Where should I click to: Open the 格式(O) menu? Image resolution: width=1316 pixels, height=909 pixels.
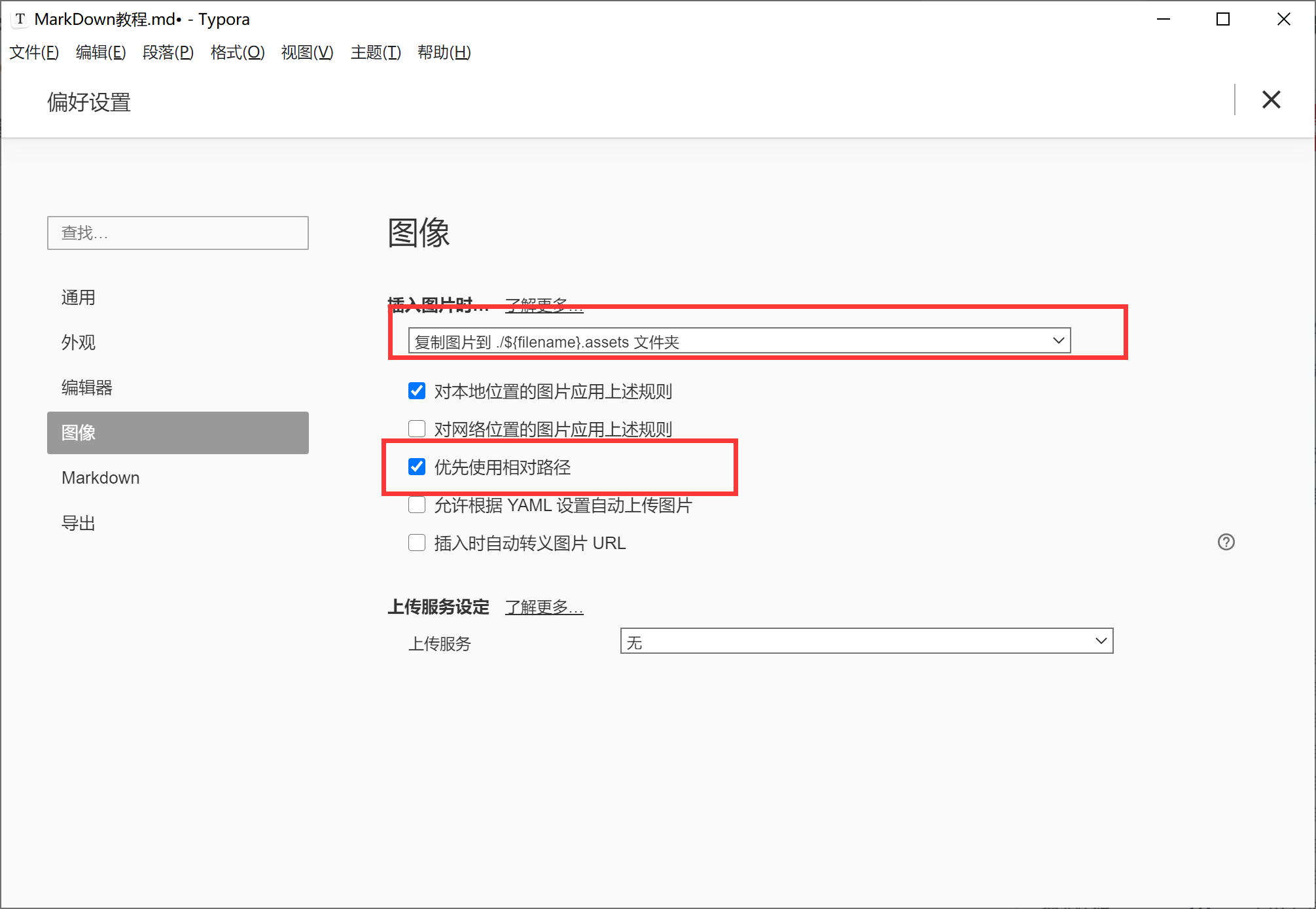point(238,52)
